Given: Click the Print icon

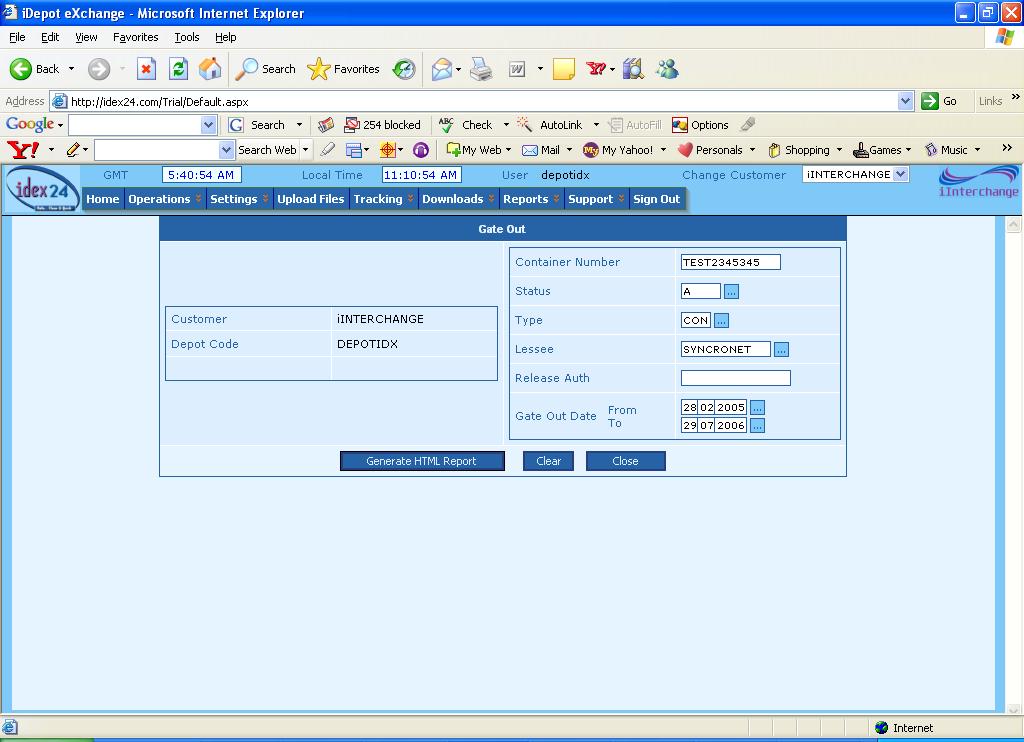Looking at the screenshot, I should coord(481,69).
